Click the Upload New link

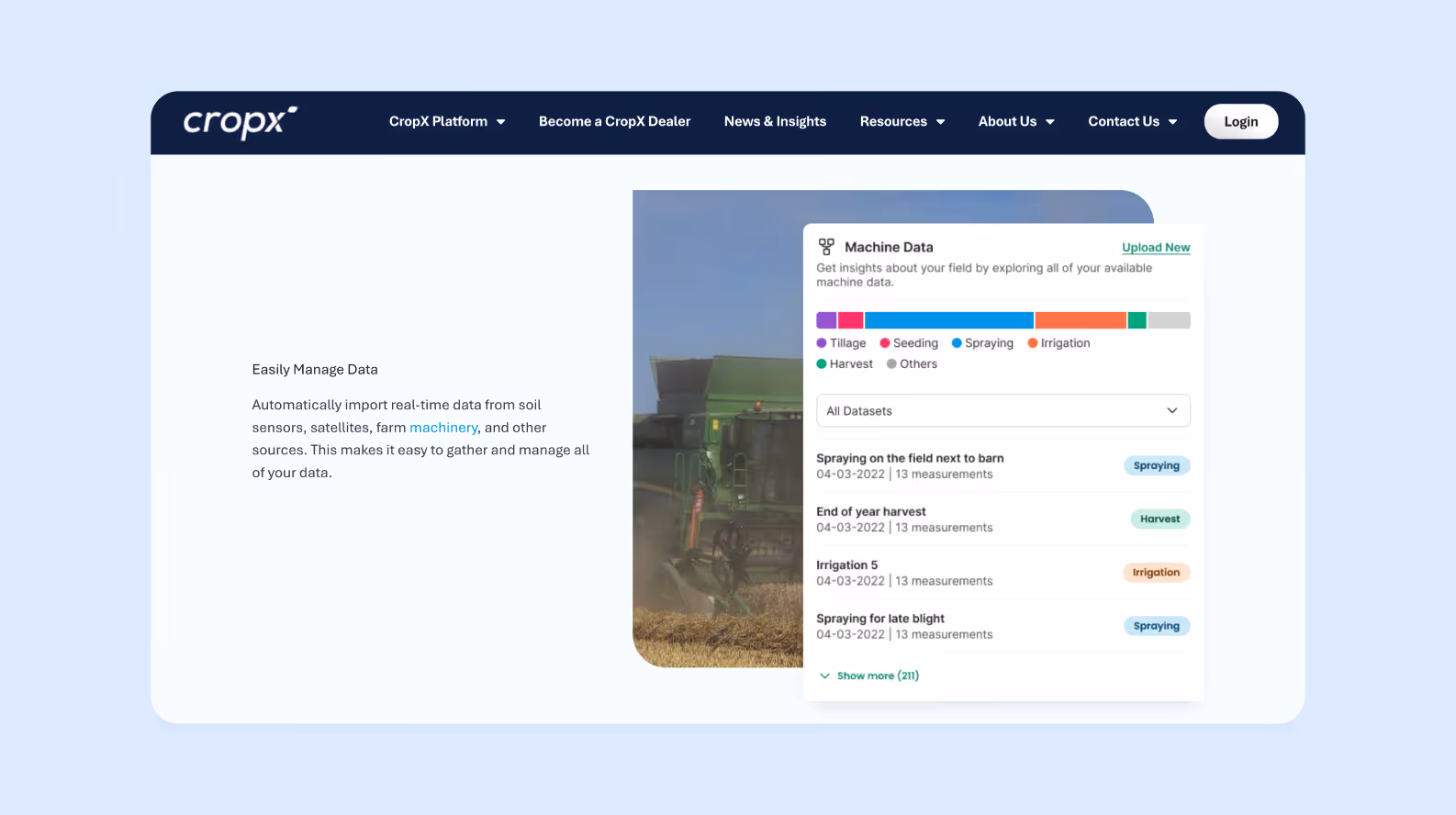(x=1156, y=248)
